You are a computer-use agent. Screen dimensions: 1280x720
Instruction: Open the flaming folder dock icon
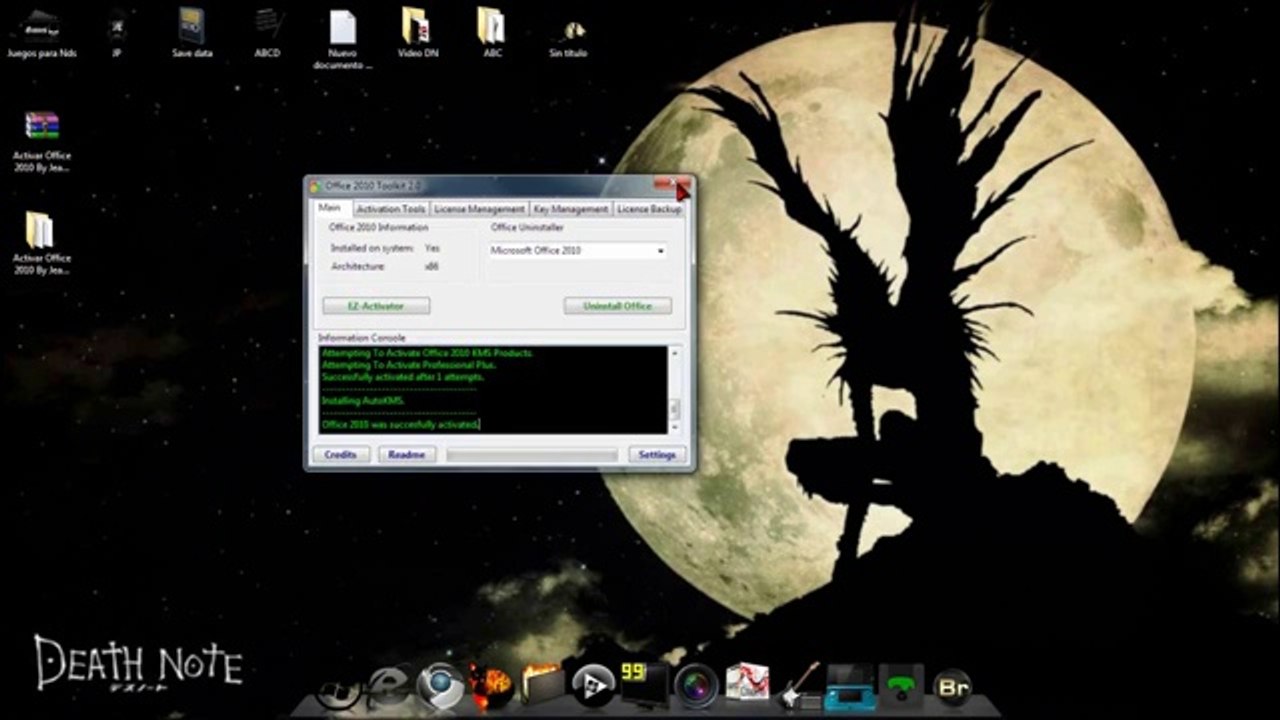tap(543, 685)
